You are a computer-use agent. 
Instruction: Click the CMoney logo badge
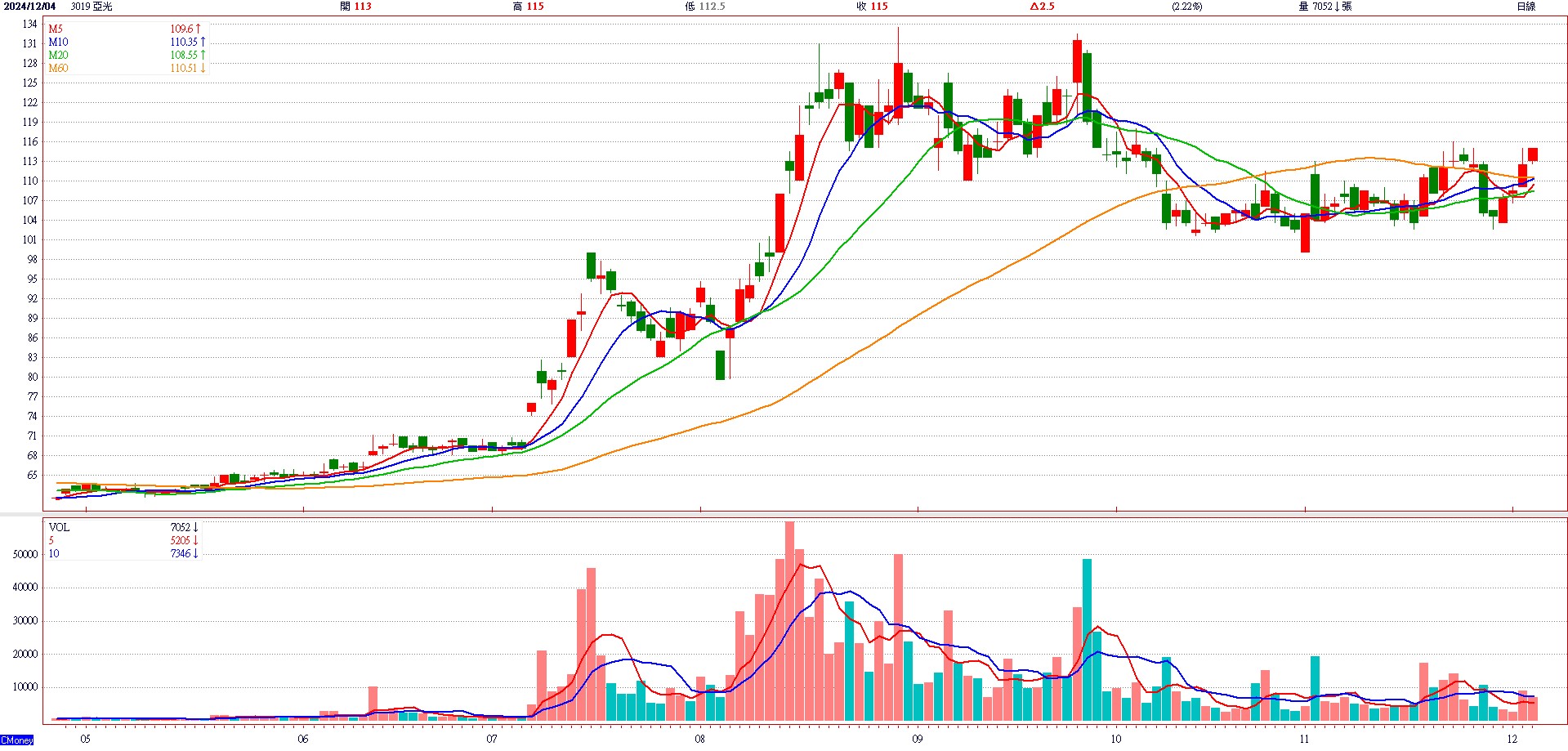click(x=17, y=740)
